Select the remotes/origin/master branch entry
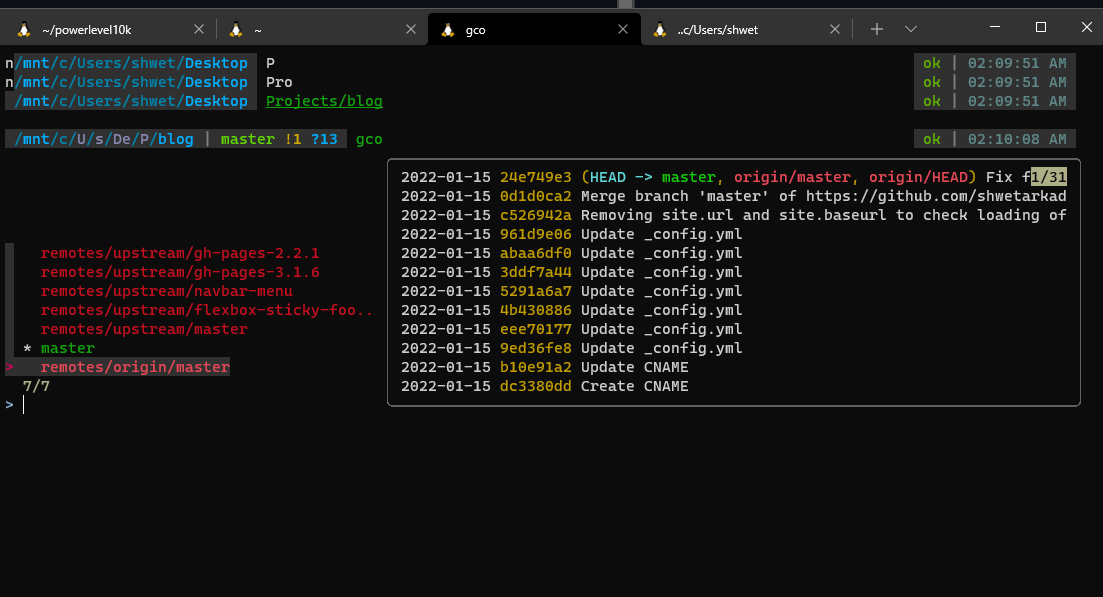This screenshot has height=597, width=1103. coord(135,367)
